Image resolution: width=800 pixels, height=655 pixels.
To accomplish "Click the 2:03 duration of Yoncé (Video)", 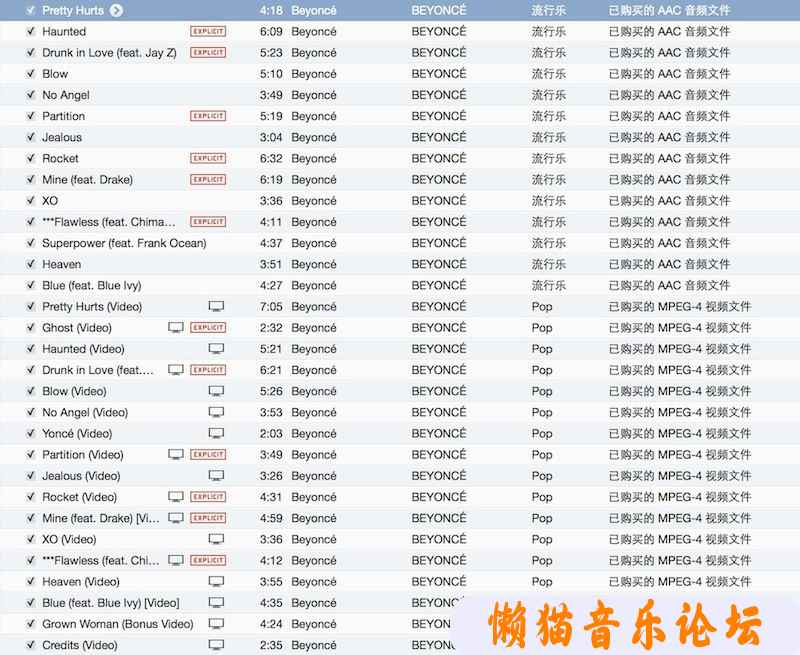I will click(271, 434).
